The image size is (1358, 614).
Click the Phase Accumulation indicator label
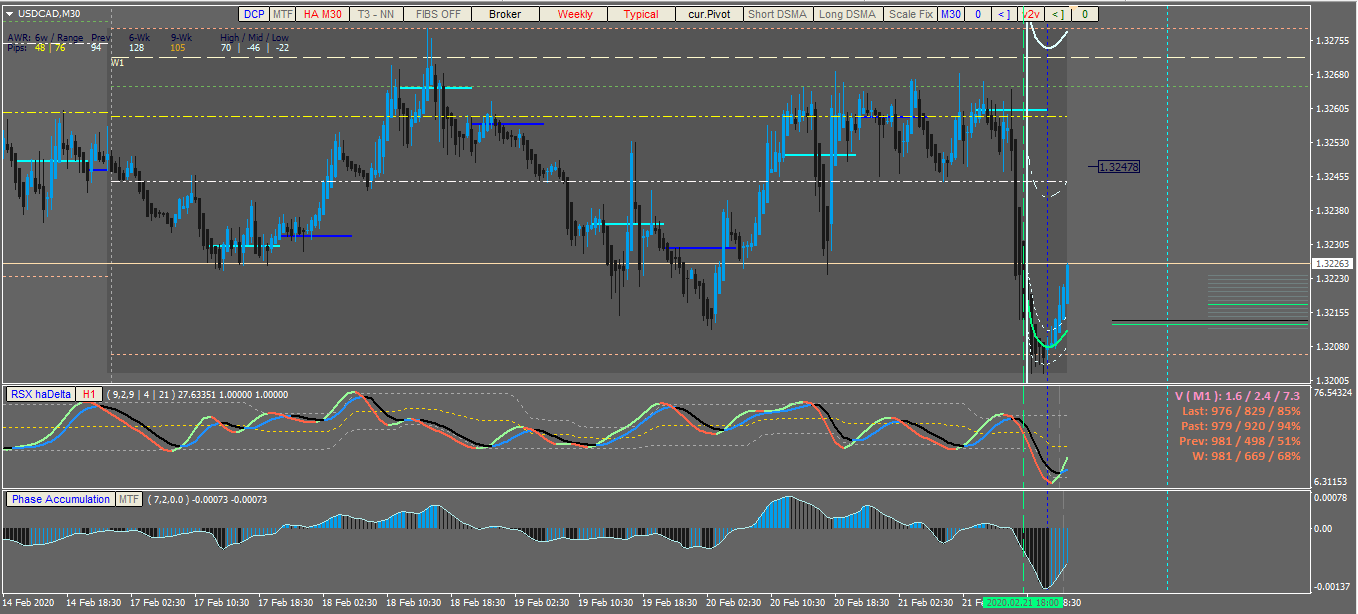pos(61,499)
